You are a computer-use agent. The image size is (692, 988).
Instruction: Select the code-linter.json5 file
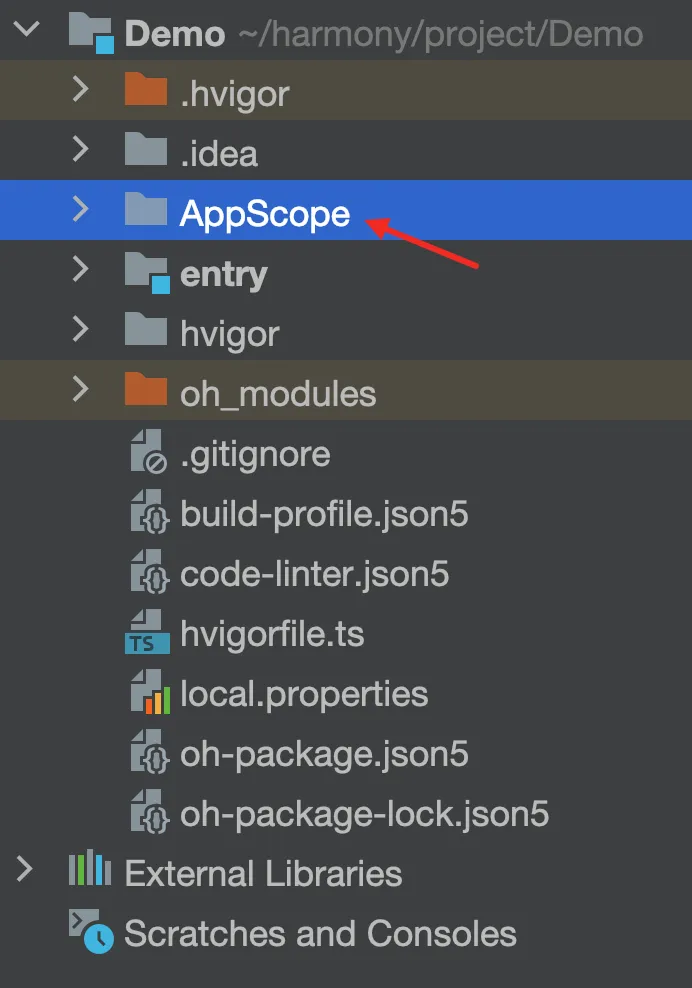346,573
